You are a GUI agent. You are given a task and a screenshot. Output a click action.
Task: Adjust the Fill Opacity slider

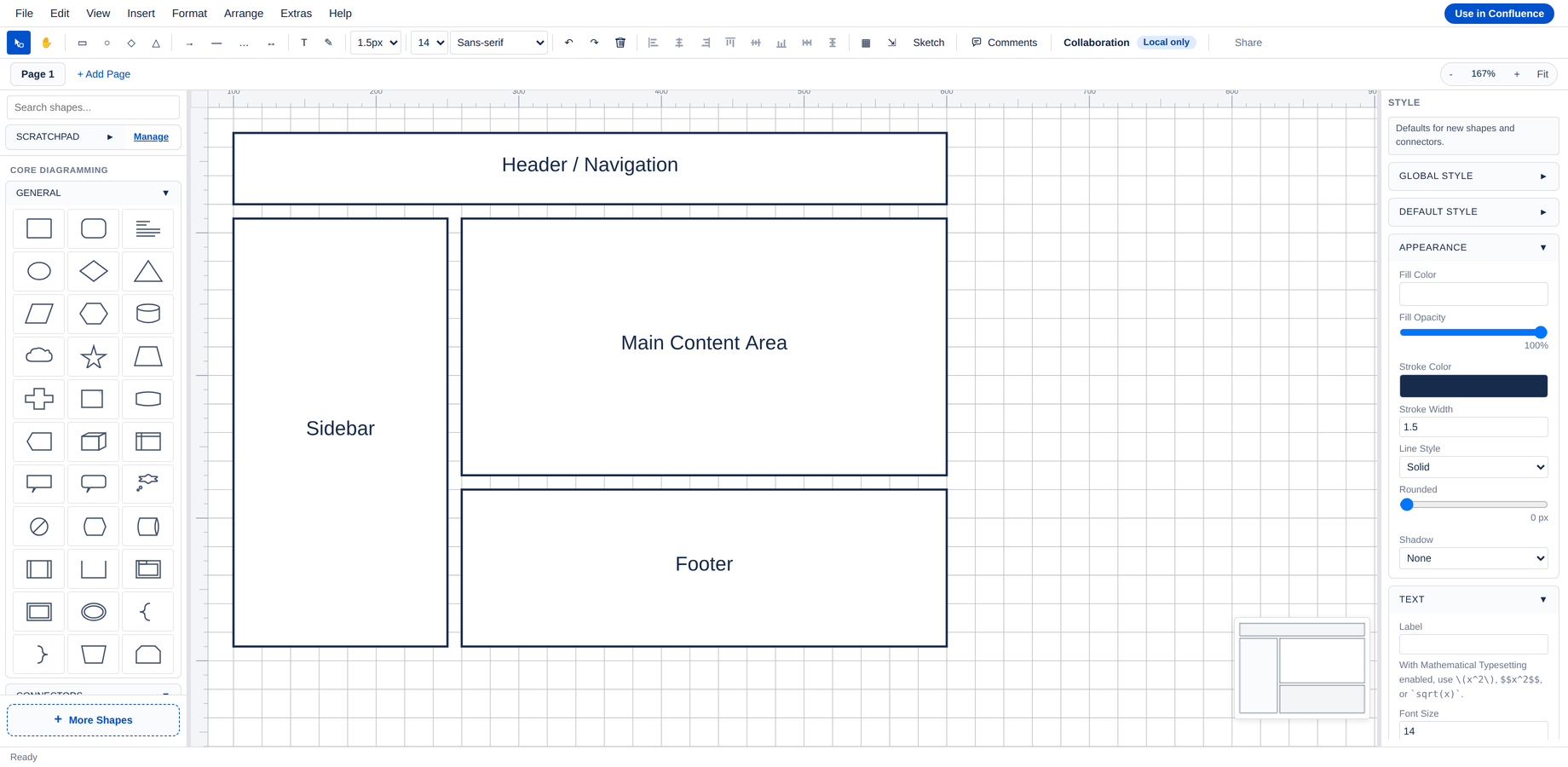point(1473,332)
